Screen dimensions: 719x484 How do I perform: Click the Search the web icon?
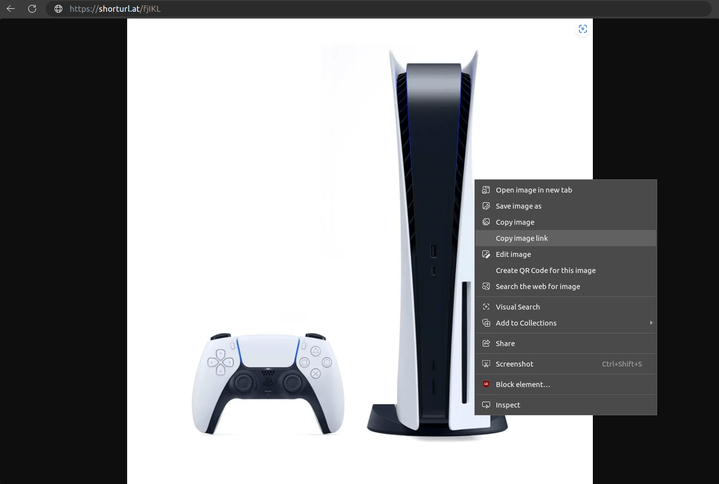pos(486,286)
